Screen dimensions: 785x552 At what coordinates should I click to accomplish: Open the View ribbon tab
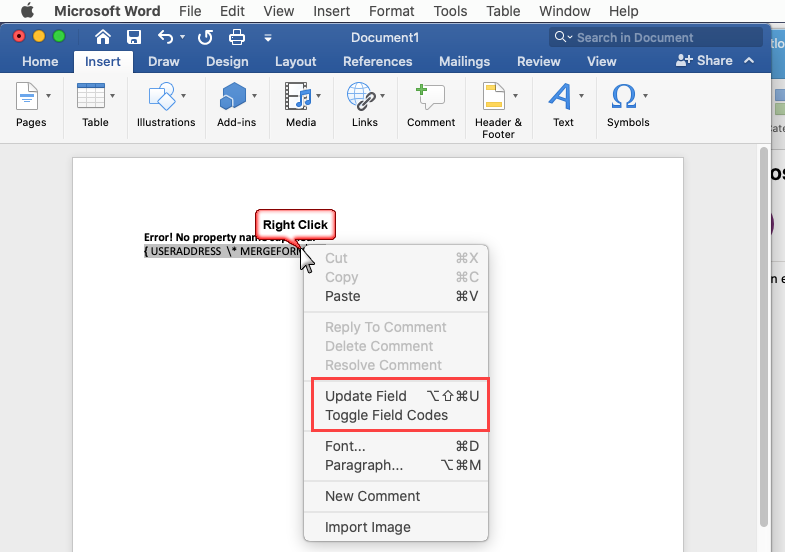point(601,62)
